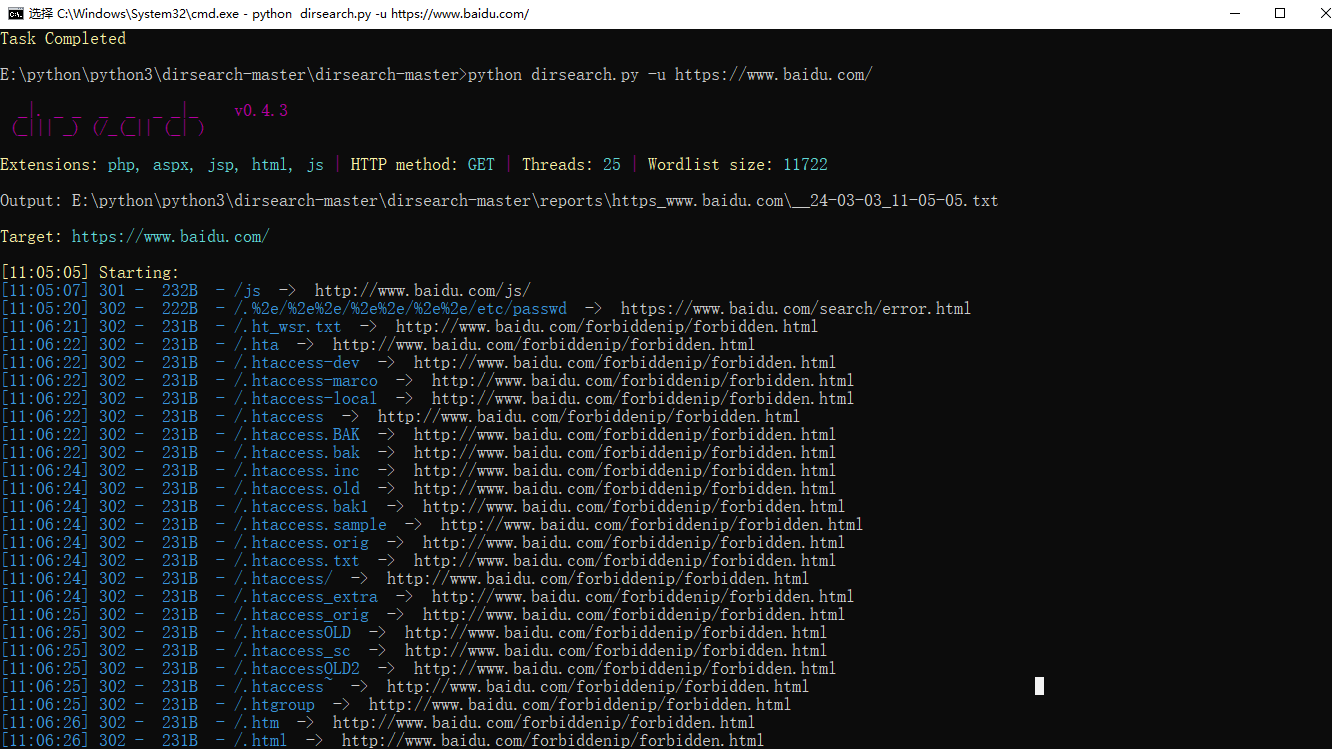Click the 232B size value
Image resolution: width=1333 pixels, height=749 pixels.
click(180, 291)
